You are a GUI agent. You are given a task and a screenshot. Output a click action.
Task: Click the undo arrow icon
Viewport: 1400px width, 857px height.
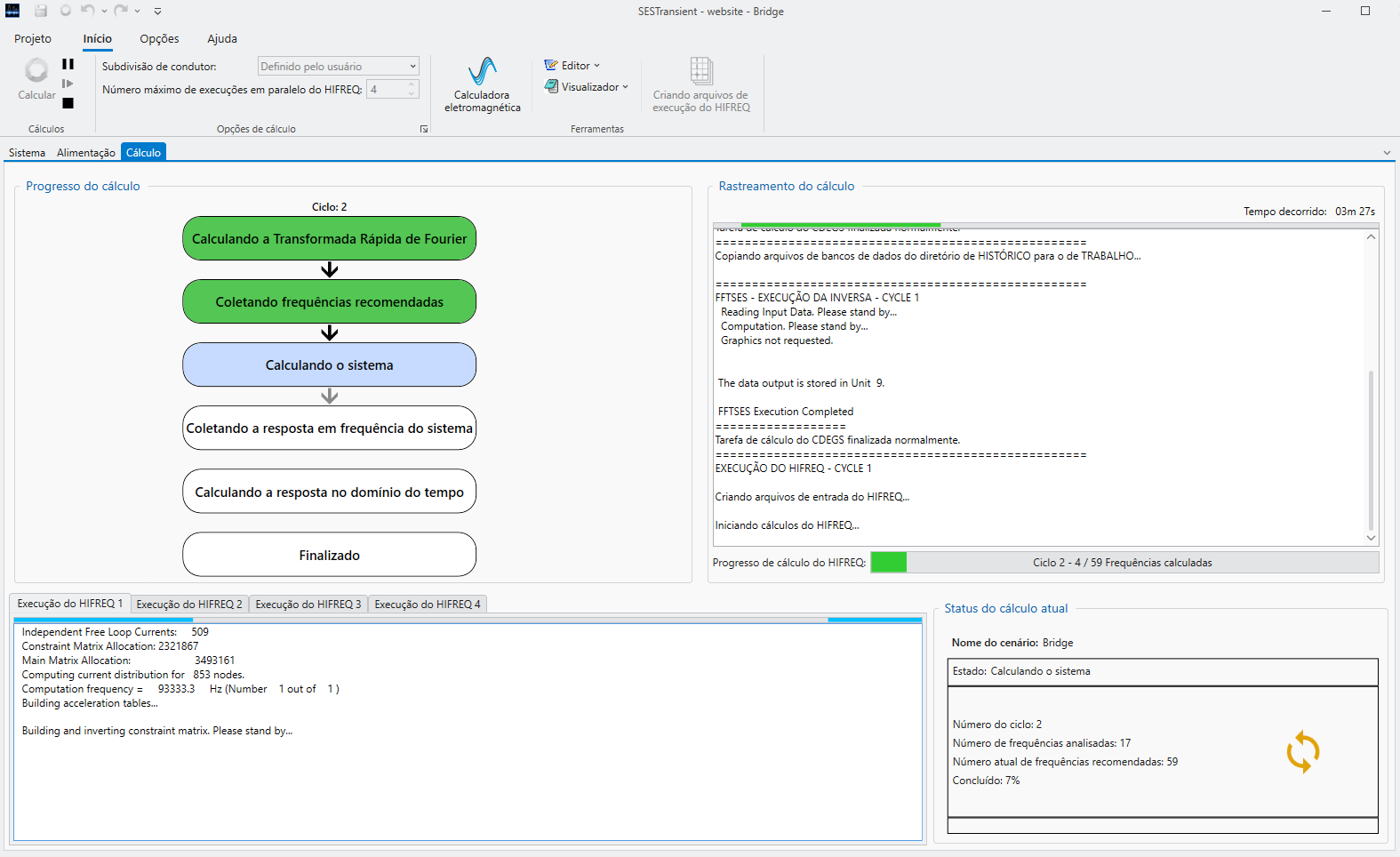[x=87, y=11]
